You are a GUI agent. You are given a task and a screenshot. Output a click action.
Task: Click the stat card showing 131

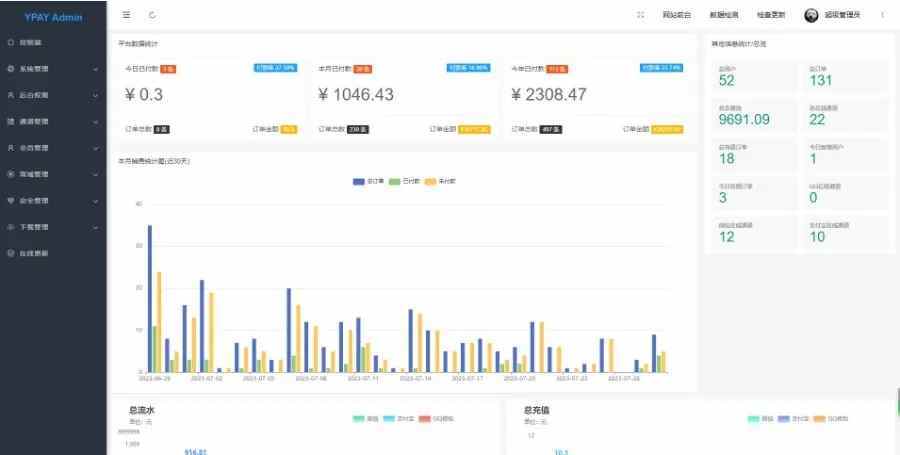[845, 76]
